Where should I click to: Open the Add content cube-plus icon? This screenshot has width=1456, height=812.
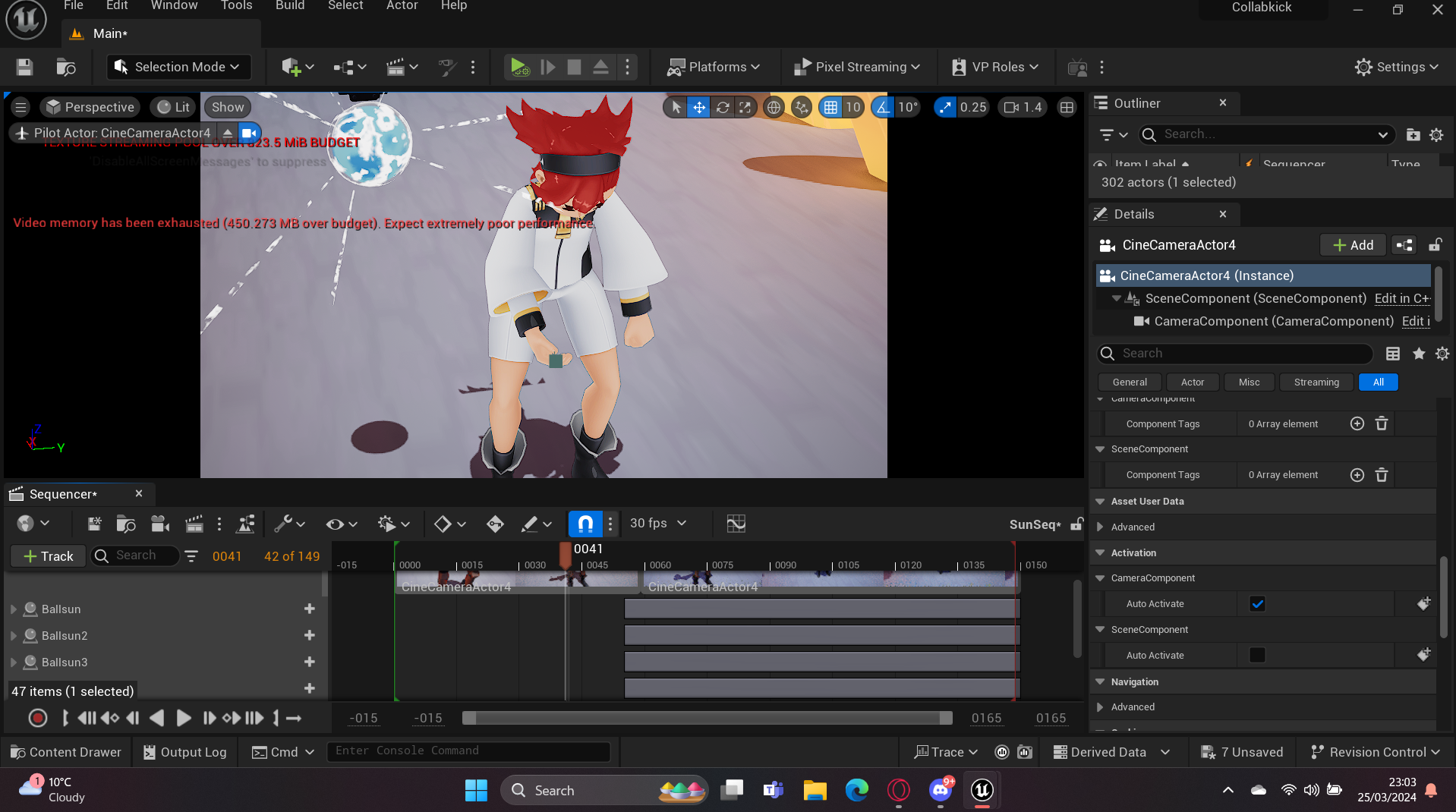298,67
